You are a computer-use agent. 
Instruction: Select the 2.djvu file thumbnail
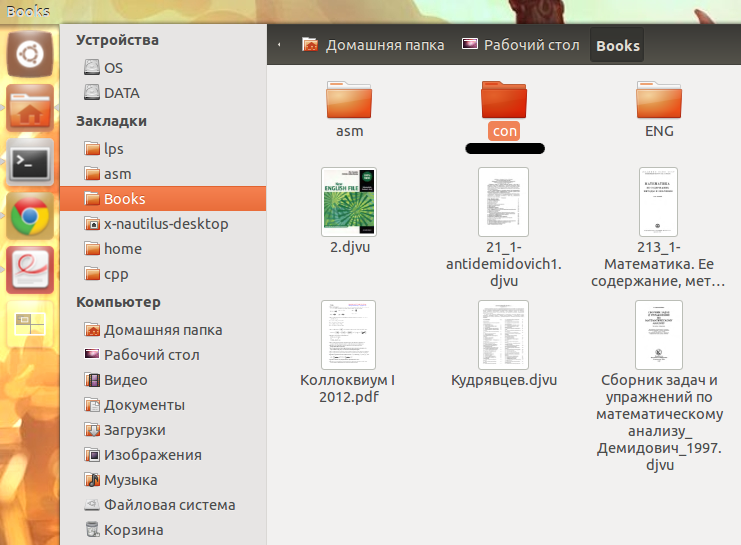click(x=349, y=202)
